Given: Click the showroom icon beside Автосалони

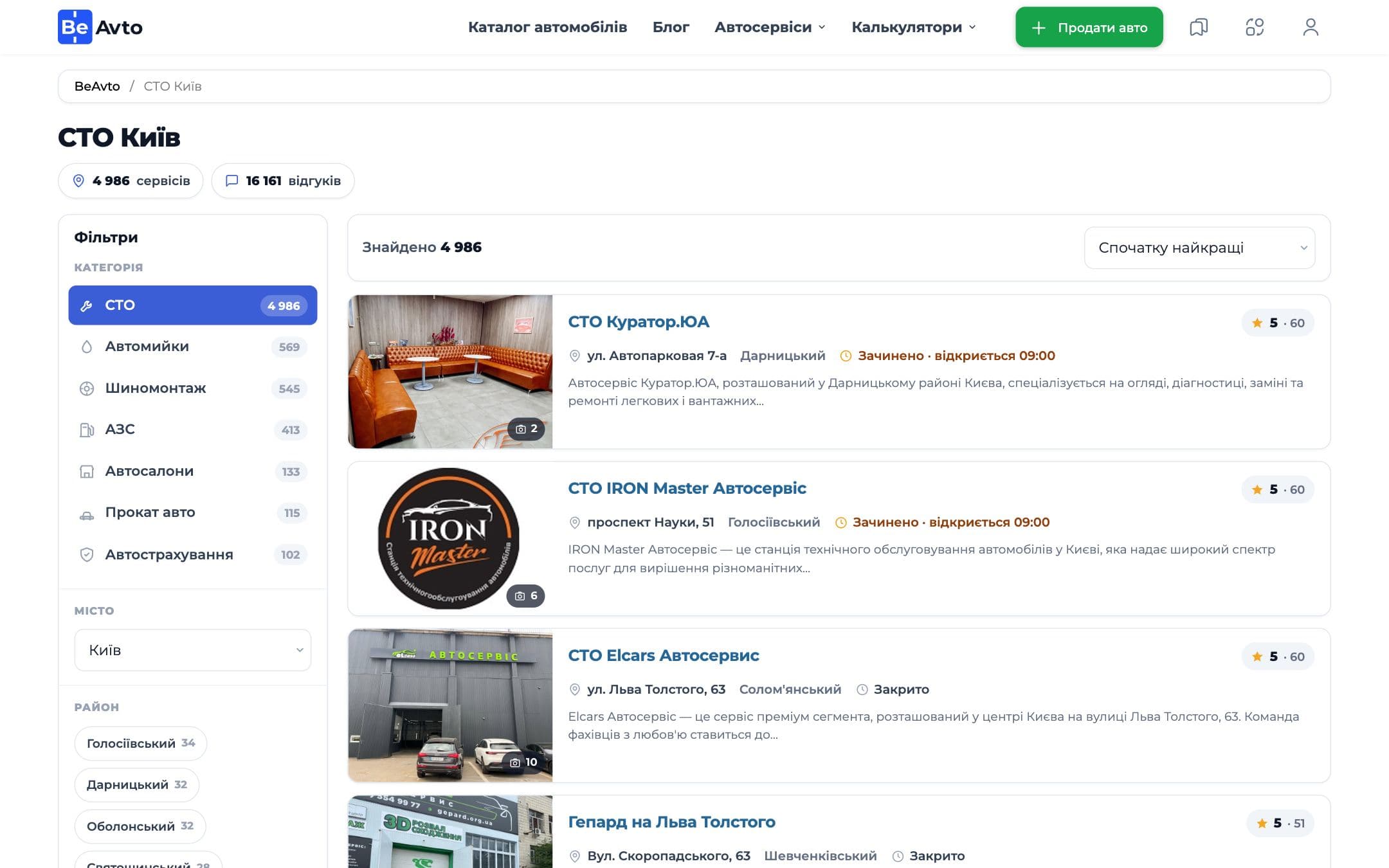Looking at the screenshot, I should tap(86, 471).
